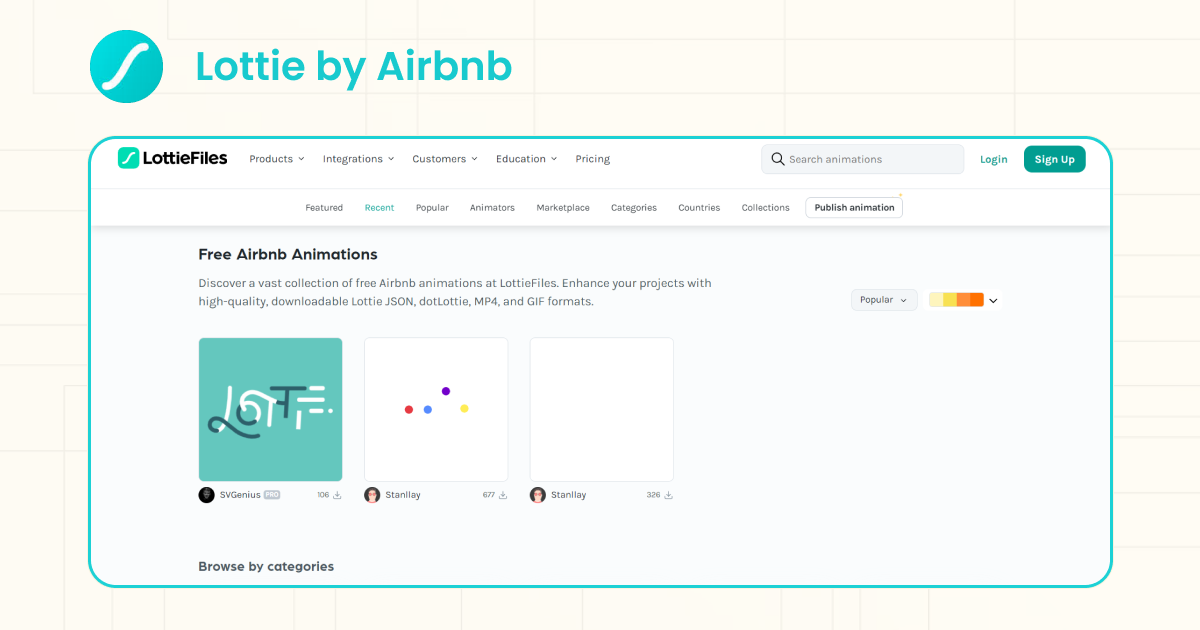This screenshot has width=1200, height=630.
Task: Open SVGenius profile avatar
Action: [207, 495]
